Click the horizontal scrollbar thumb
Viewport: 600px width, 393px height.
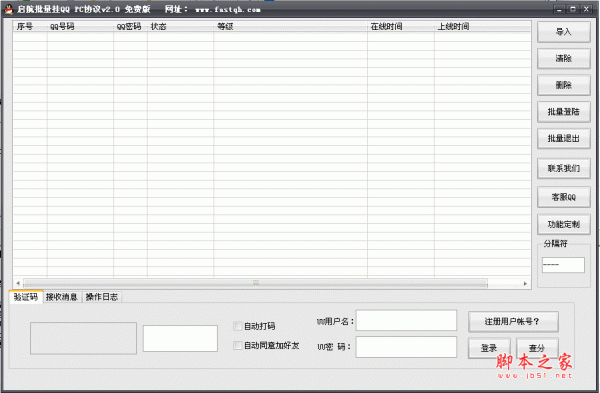coord(256,284)
